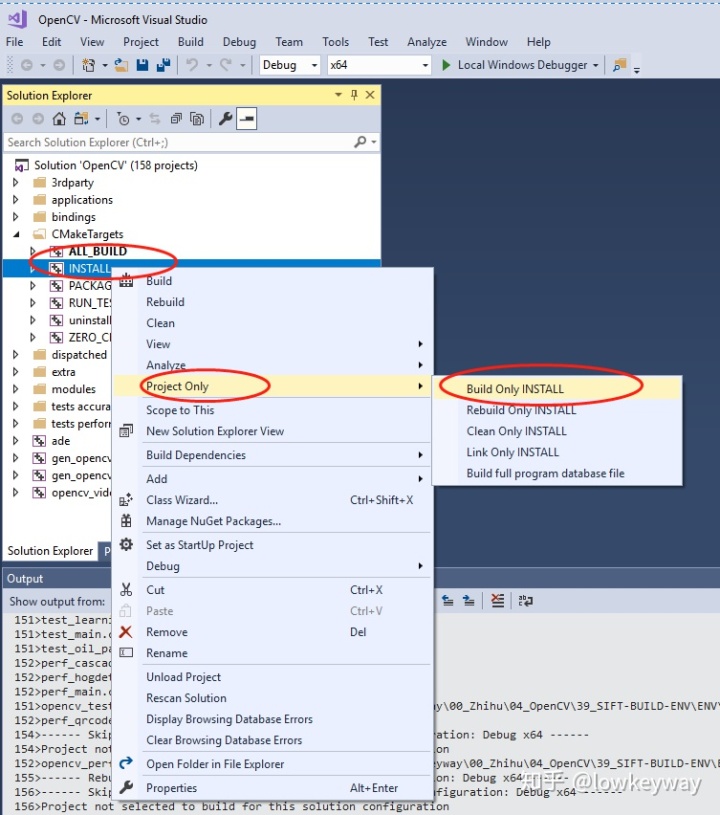The width and height of the screenshot is (720, 815).
Task: Open Build Dependencies submenu
Action: coord(273,455)
